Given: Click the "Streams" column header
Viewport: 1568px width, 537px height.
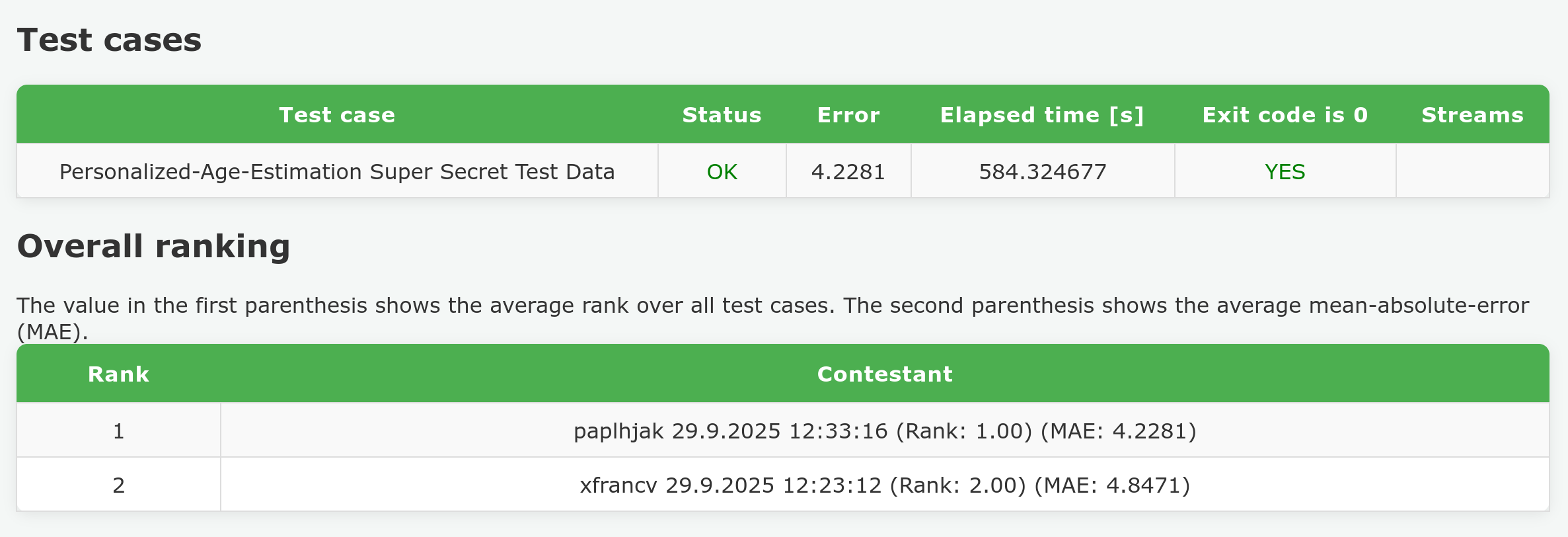Looking at the screenshot, I should coord(1472,115).
